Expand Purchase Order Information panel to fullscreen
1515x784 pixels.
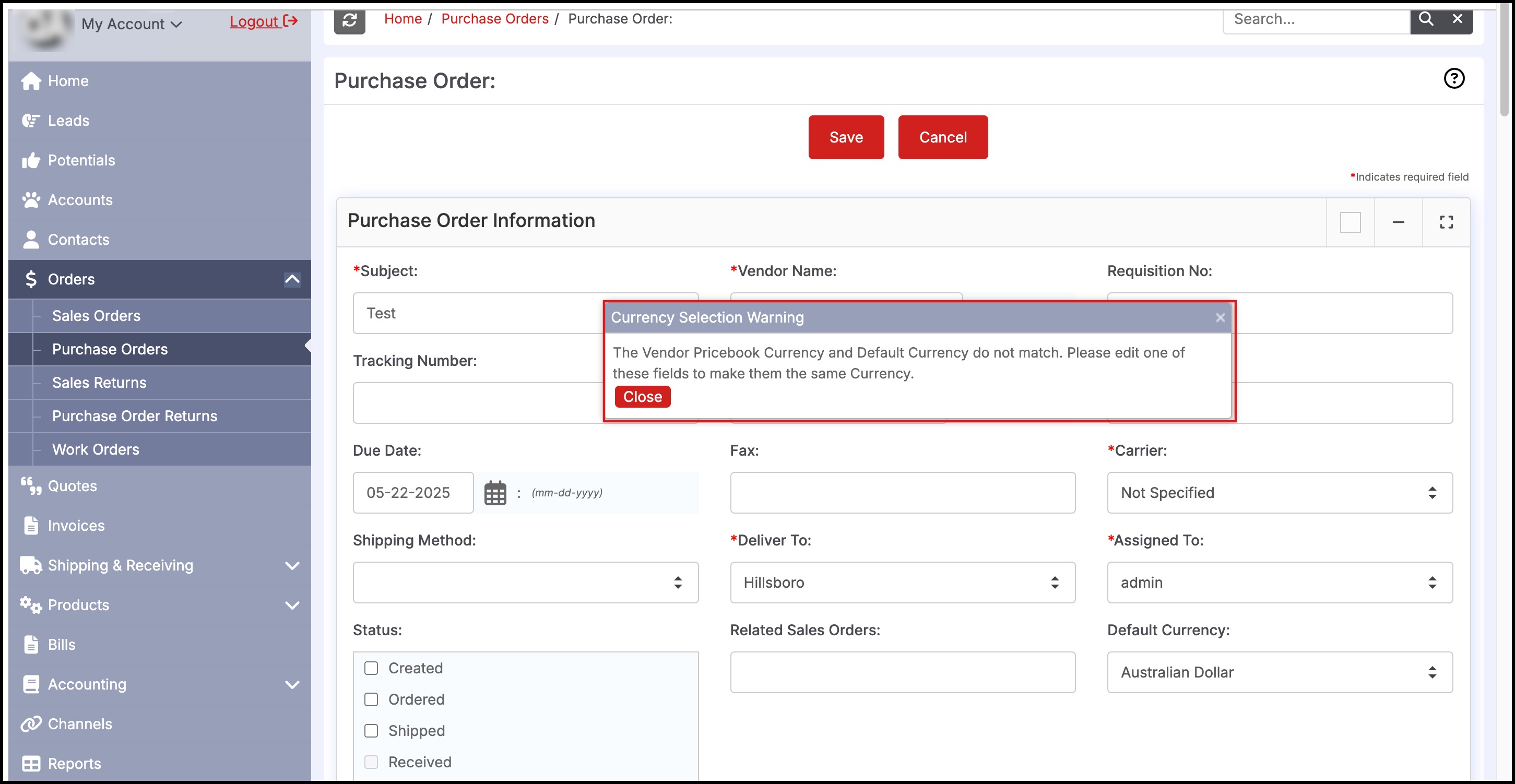coord(1446,222)
